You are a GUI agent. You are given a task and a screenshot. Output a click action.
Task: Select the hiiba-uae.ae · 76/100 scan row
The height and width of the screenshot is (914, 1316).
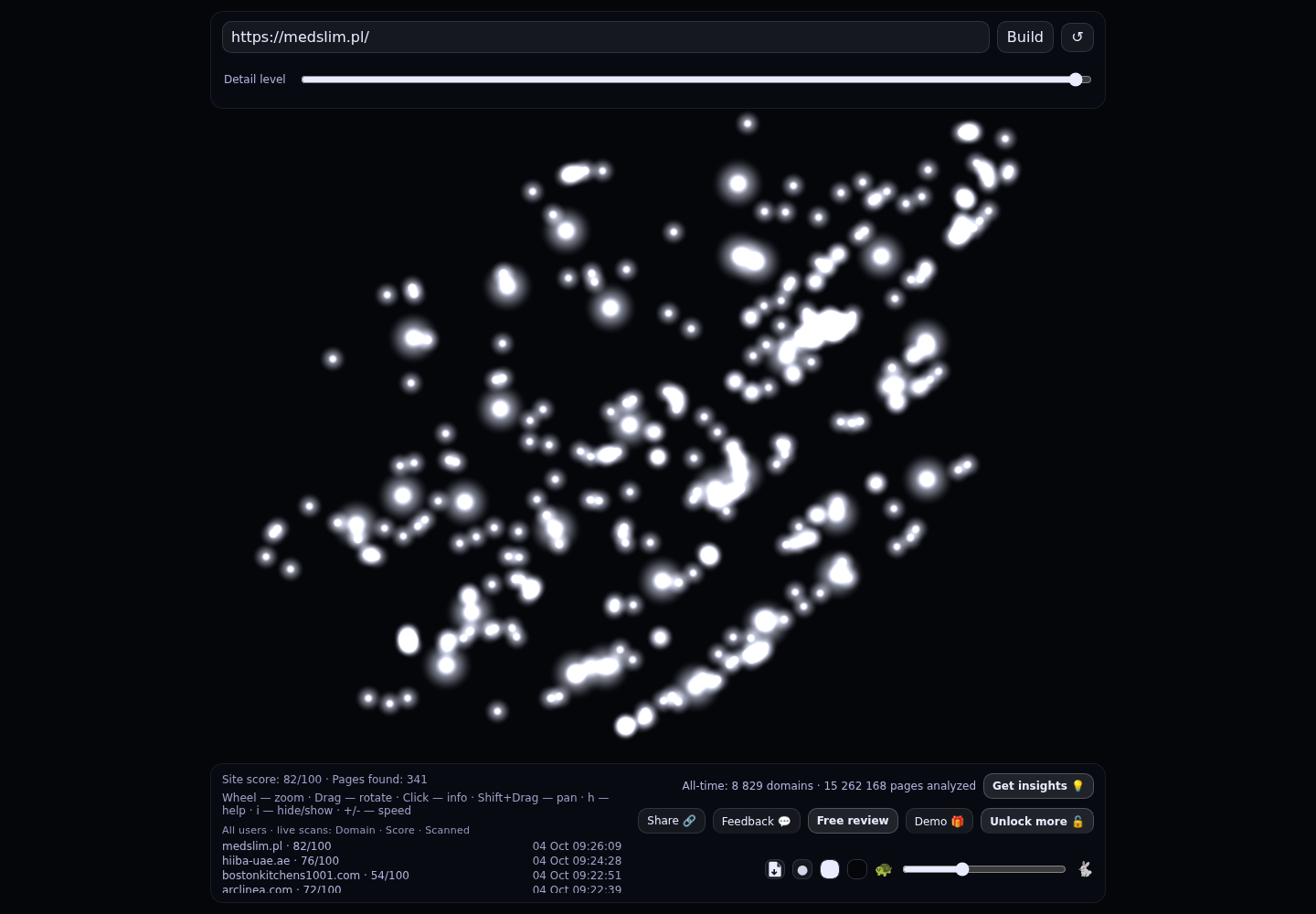click(421, 861)
